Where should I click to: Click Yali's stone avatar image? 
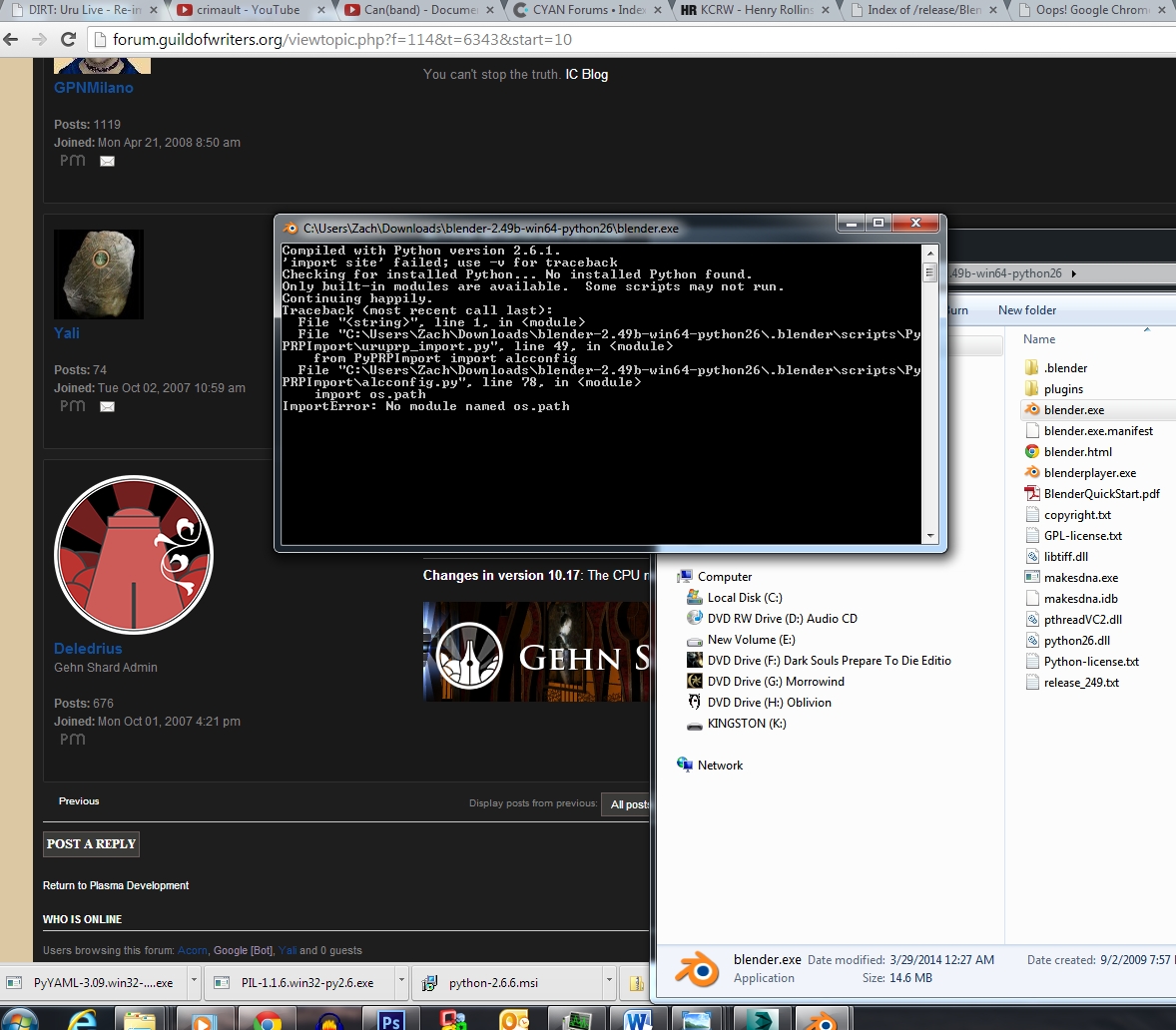coord(99,274)
